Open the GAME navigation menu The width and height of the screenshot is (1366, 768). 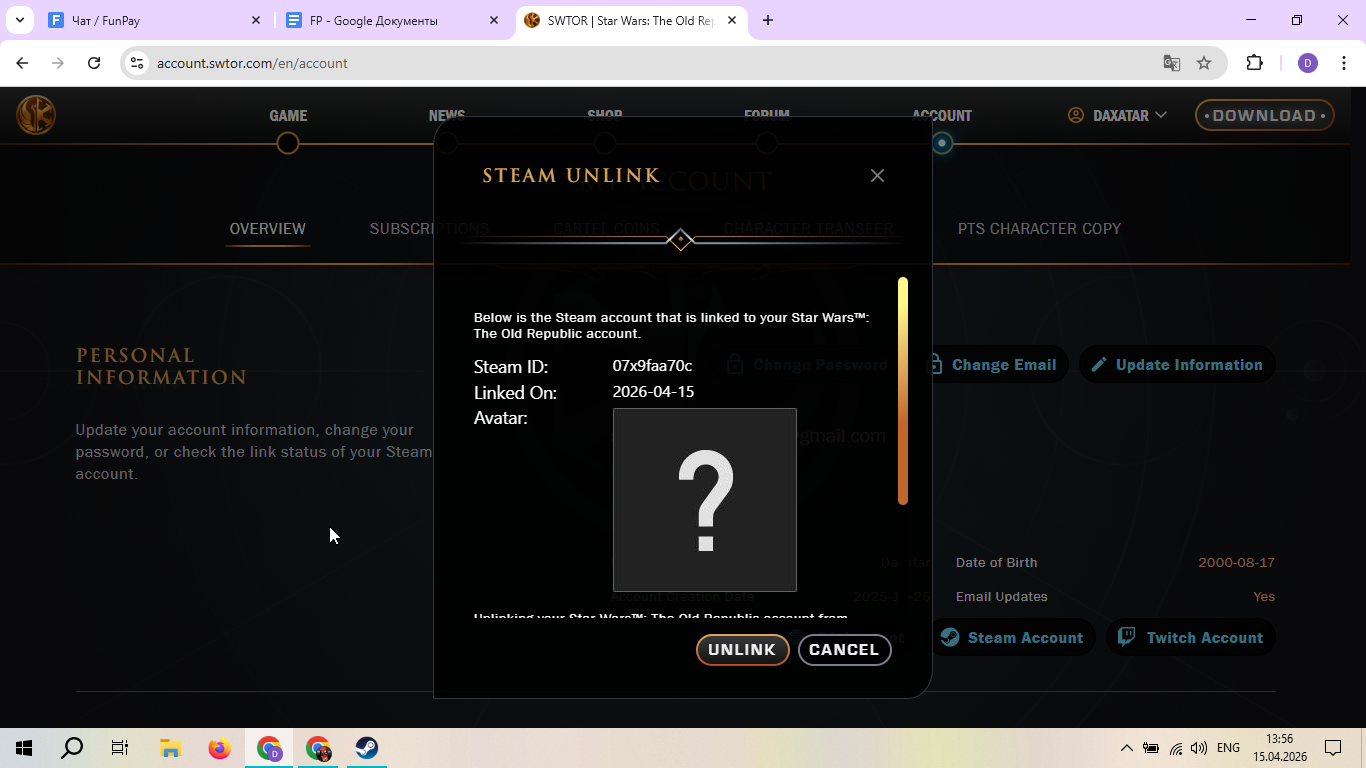[288, 116]
